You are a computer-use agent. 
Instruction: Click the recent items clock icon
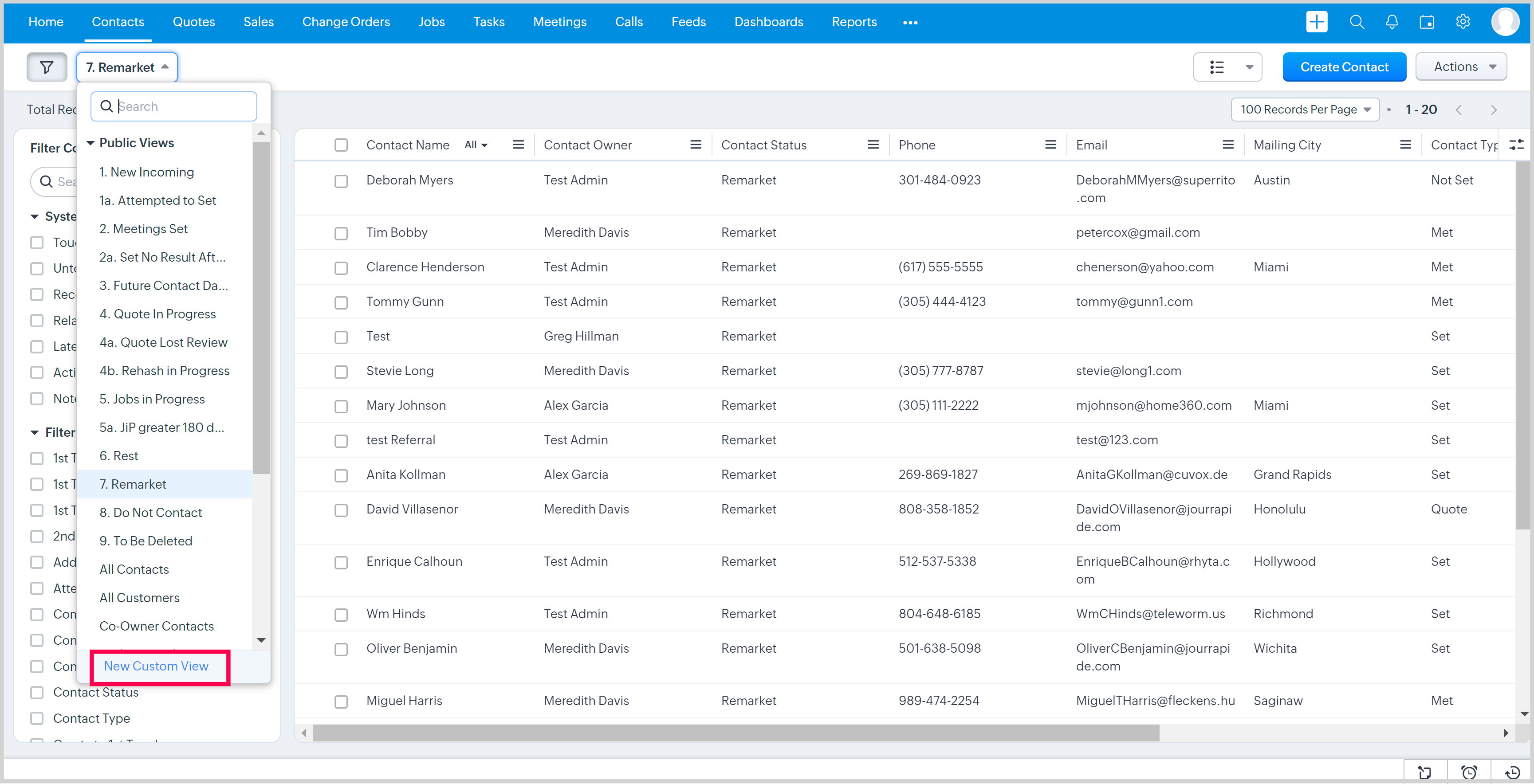click(x=1512, y=772)
